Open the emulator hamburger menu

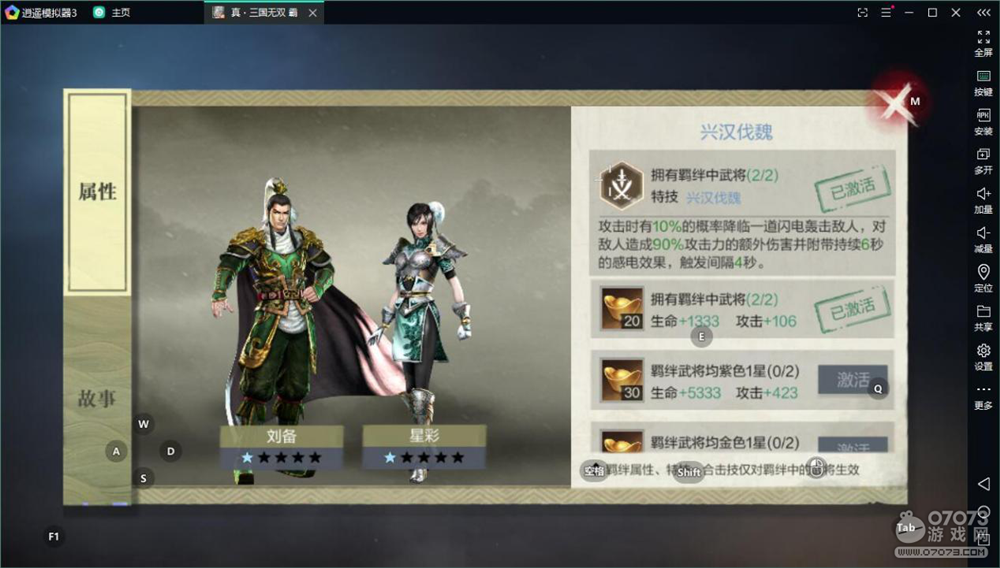886,12
